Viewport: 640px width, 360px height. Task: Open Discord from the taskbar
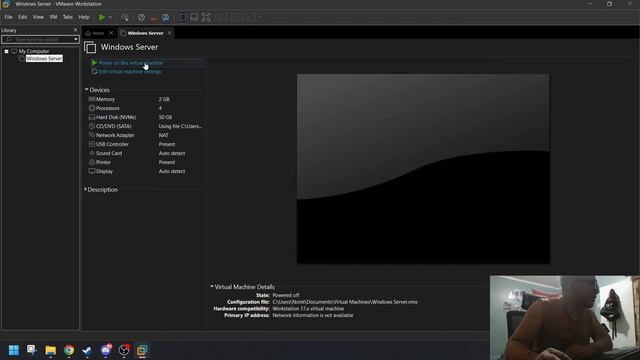tap(106, 350)
